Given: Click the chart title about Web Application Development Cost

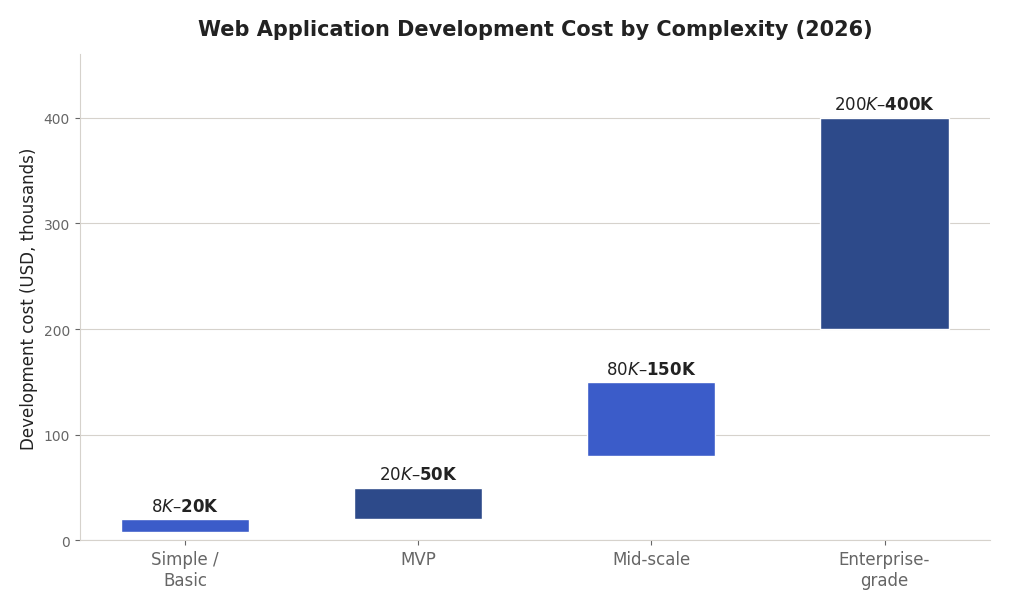Looking at the screenshot, I should click(535, 29).
